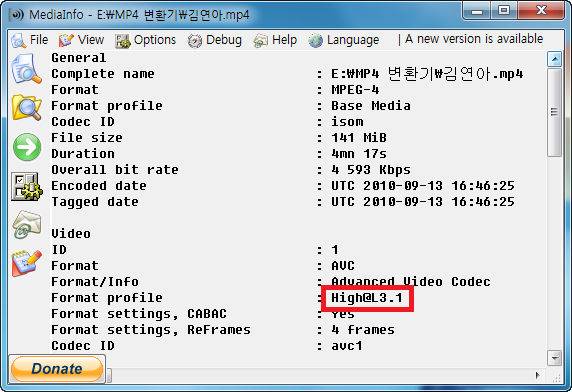Click the Tagged date UTC value
572x392 pixels.
pos(423,202)
